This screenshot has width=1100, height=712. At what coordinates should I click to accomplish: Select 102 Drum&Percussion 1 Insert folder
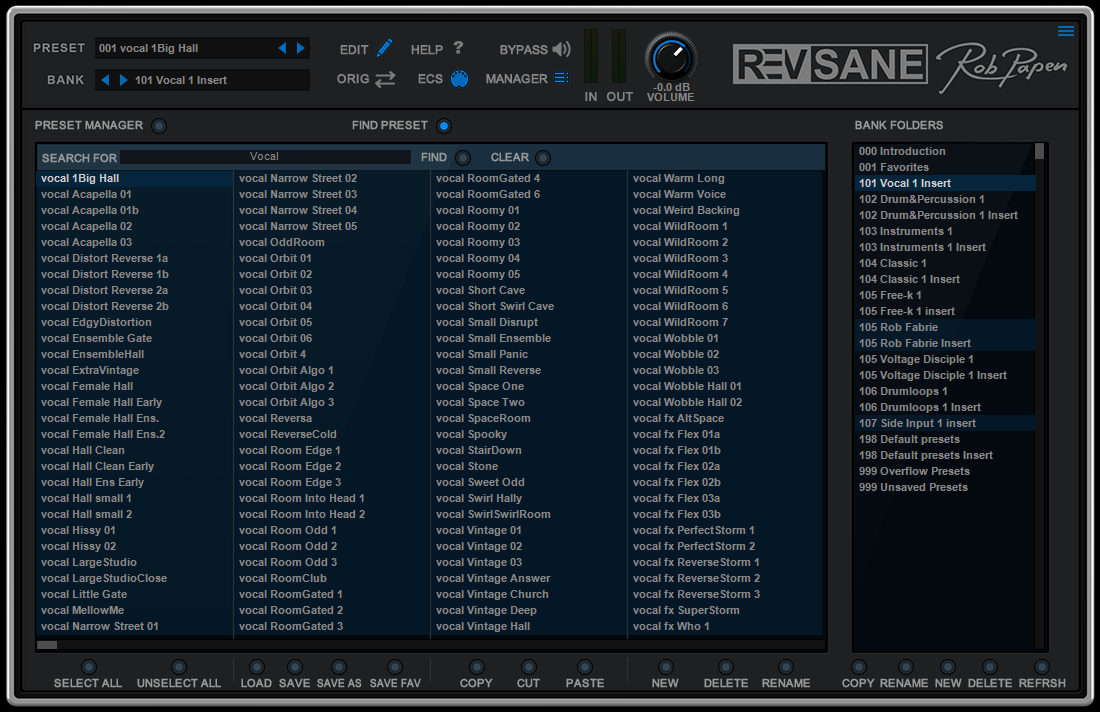click(944, 215)
